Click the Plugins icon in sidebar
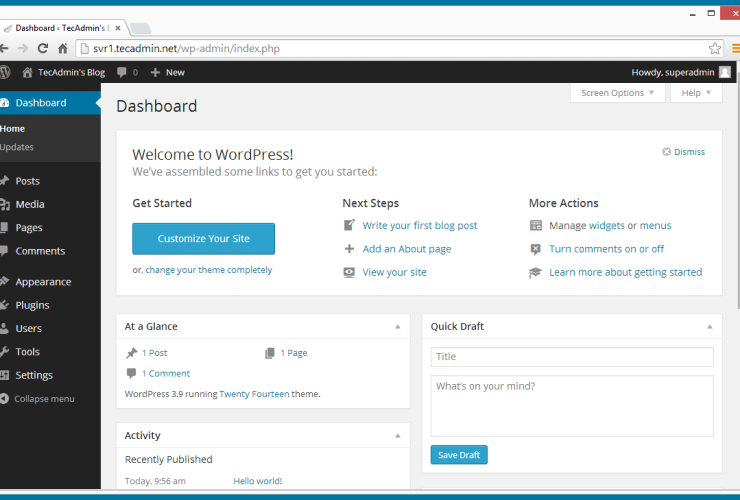The width and height of the screenshot is (740, 500). (5, 305)
